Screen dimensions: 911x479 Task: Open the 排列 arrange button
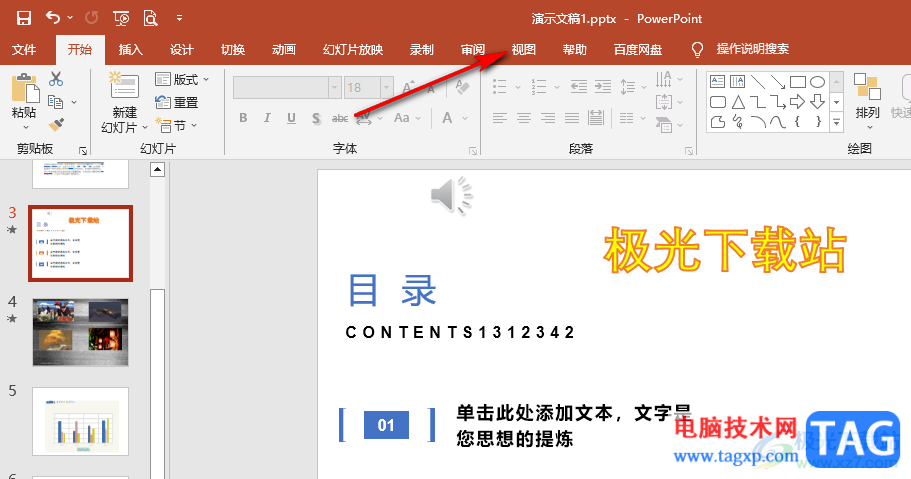click(x=867, y=102)
